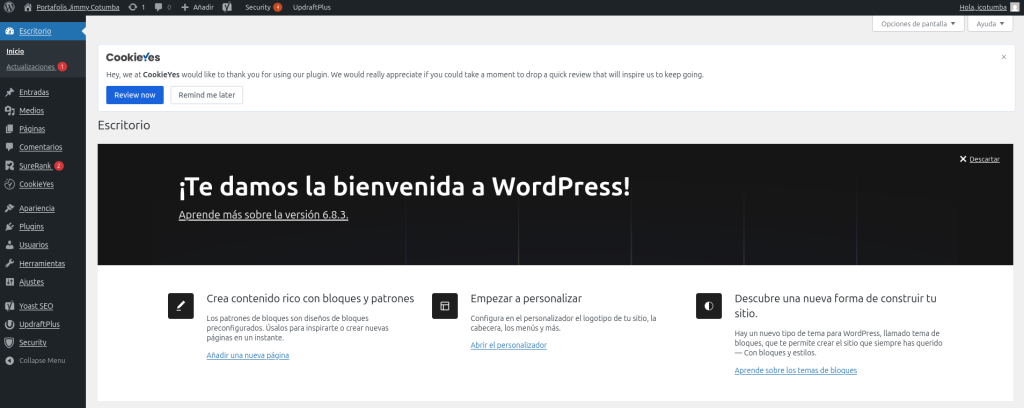The image size is (1024, 408).
Task: Expand the Ayuda help dropdown
Action: pyautogui.click(x=991, y=23)
